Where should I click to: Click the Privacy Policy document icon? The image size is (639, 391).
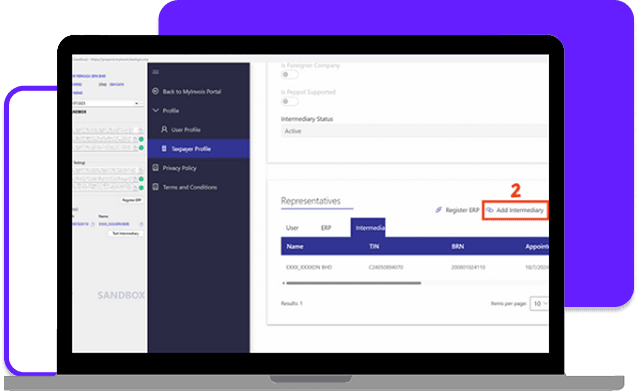click(x=155, y=168)
